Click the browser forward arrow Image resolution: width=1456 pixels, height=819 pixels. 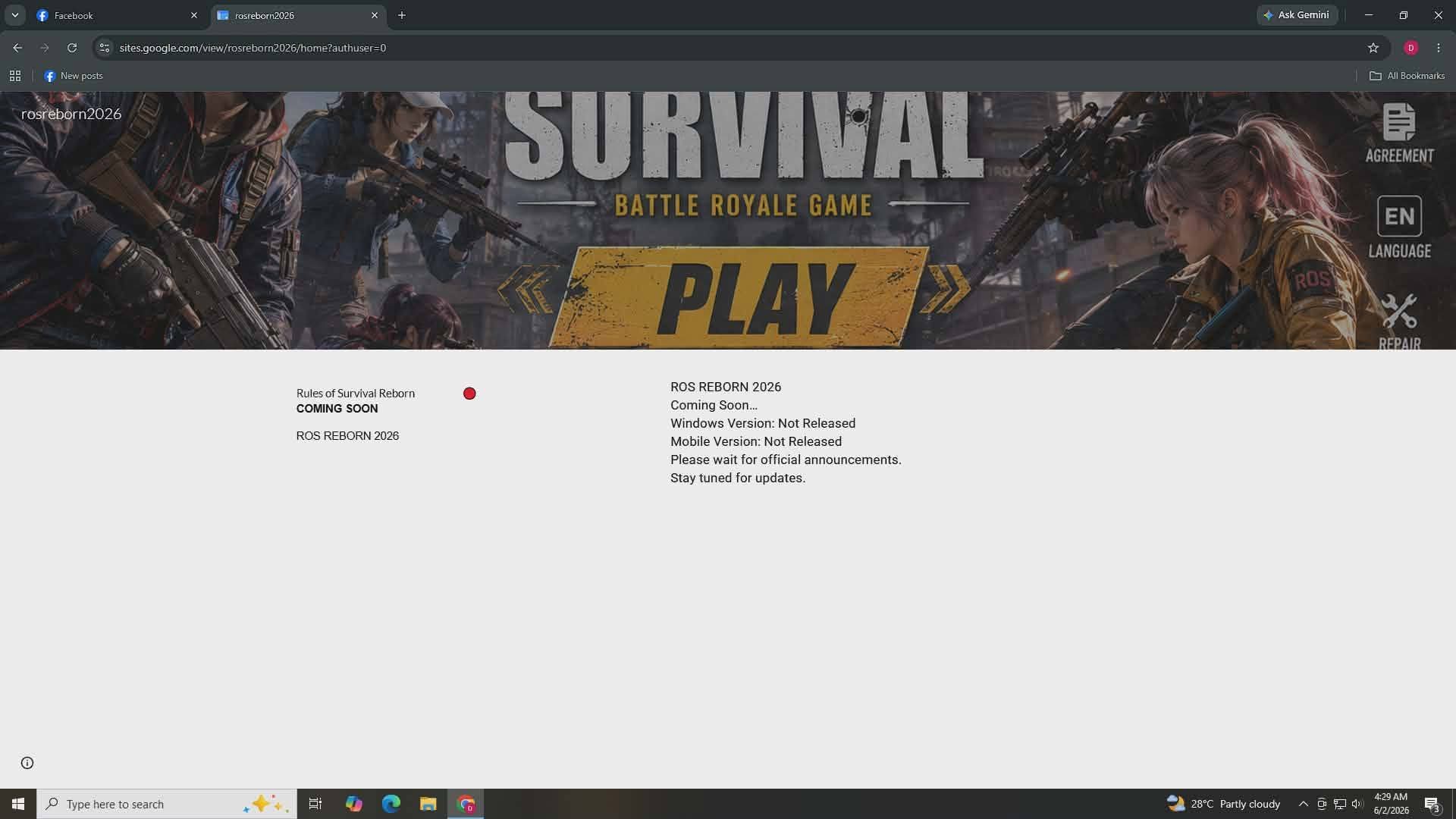coord(45,48)
